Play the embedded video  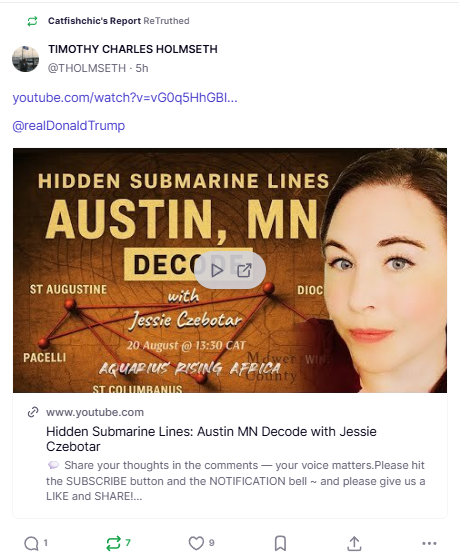pos(216,270)
